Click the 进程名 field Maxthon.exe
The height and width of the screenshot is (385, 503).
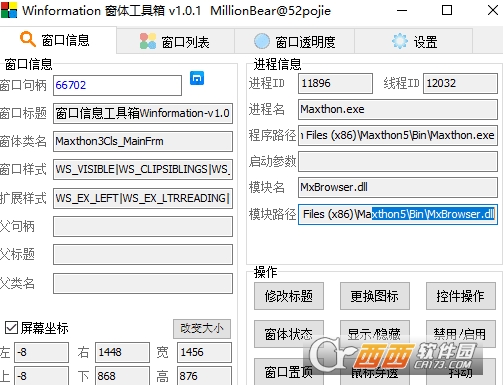pos(398,109)
